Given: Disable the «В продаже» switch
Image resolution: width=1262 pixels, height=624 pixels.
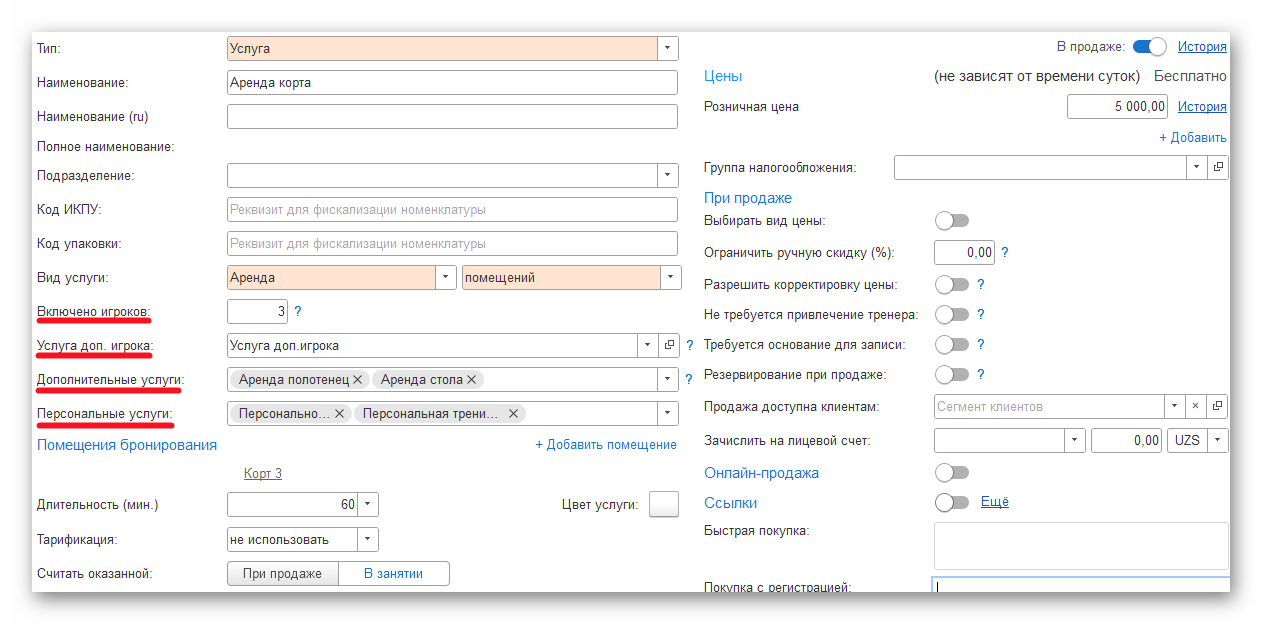Looking at the screenshot, I should click(x=1149, y=46).
